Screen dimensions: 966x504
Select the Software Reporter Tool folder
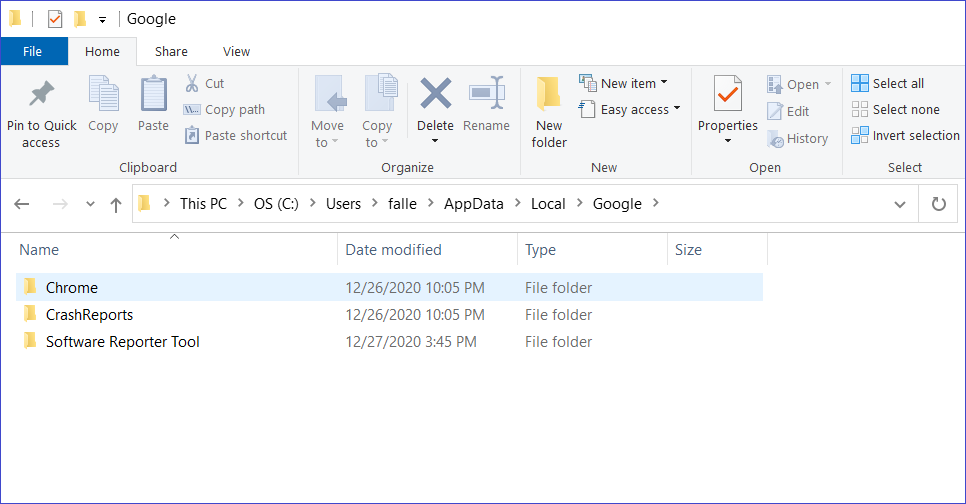pos(389,342)
